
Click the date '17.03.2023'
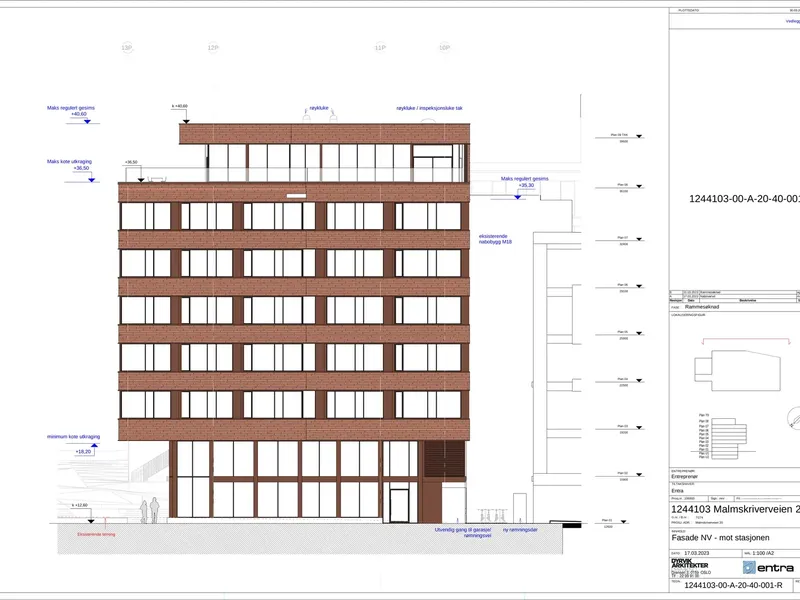697,553
